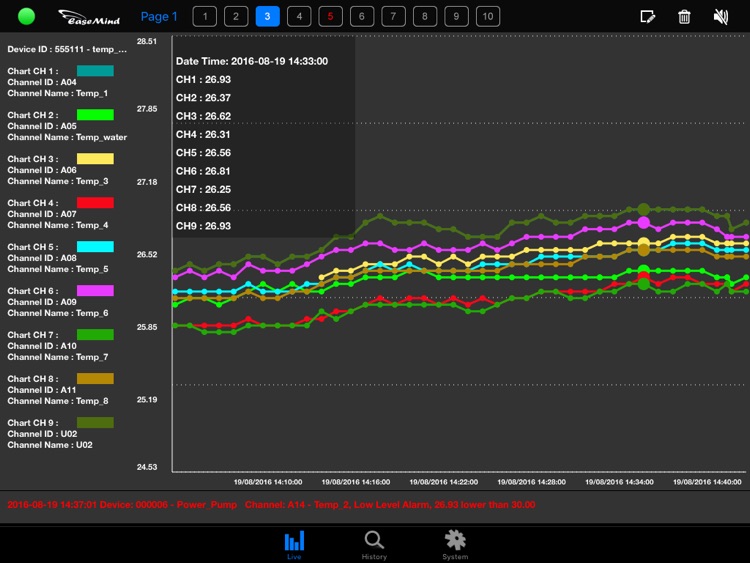The image size is (750, 563).
Task: Select page 5 with red number
Action: point(331,16)
